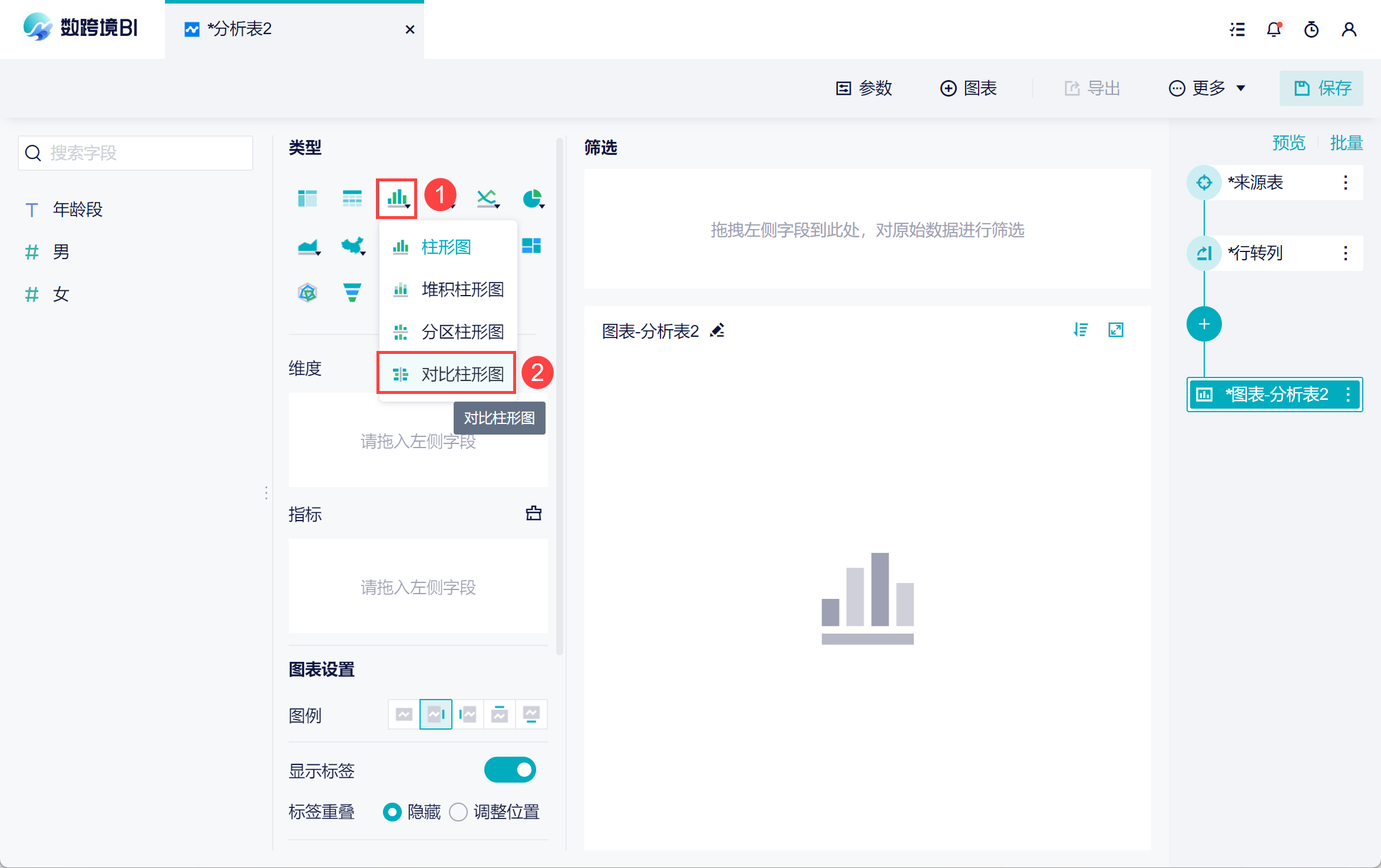1381x868 pixels.
Task: Expand chart to fullscreen view
Action: [x=1116, y=330]
